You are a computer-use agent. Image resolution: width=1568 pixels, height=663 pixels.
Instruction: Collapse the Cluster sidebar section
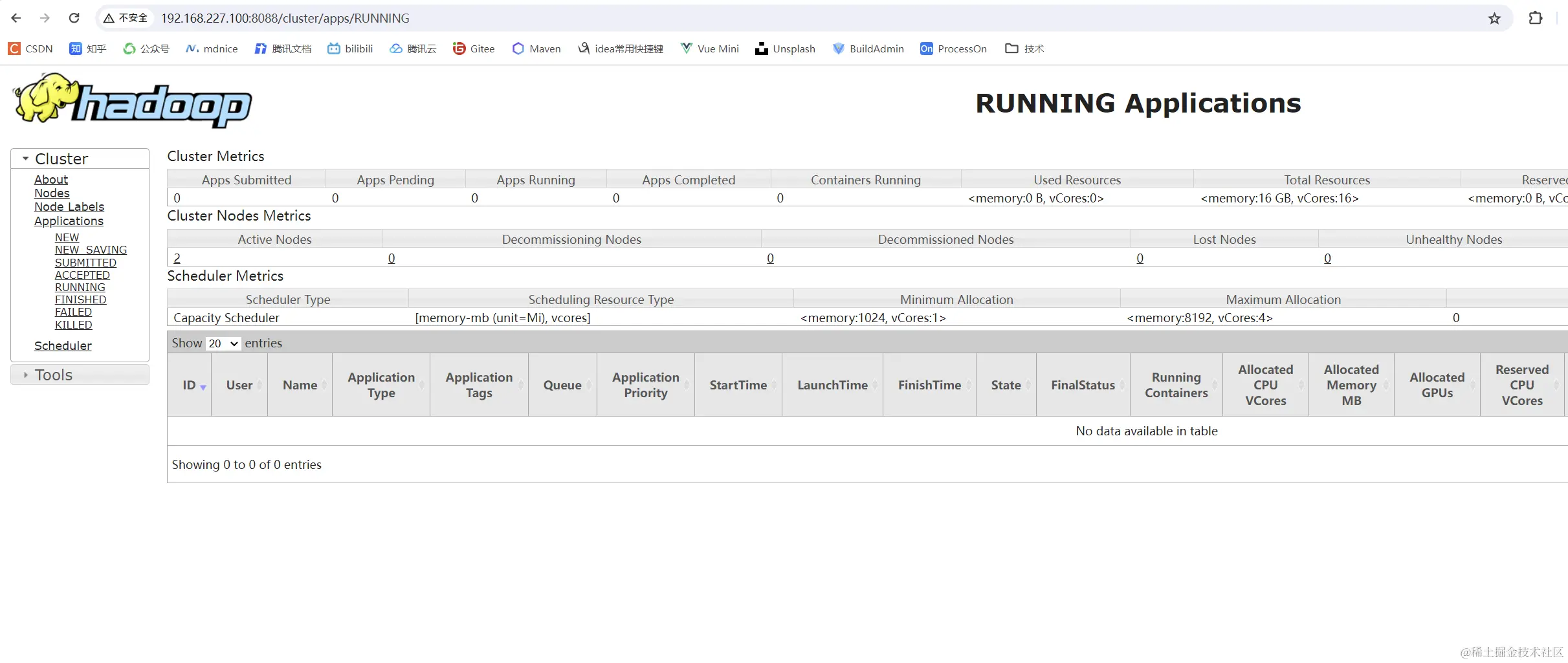(x=80, y=158)
